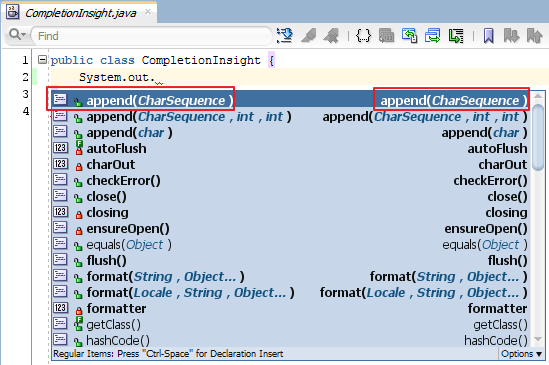Select format(String , Object... ) completion item
The width and height of the screenshot is (549, 365).
(290, 277)
